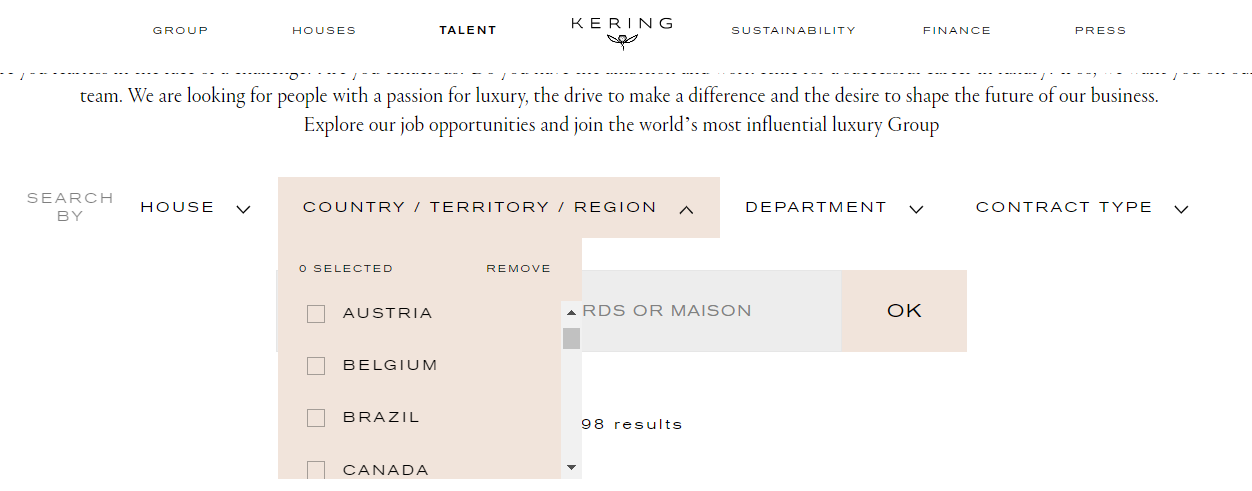Click the country list scrollbar thumb

(571, 338)
